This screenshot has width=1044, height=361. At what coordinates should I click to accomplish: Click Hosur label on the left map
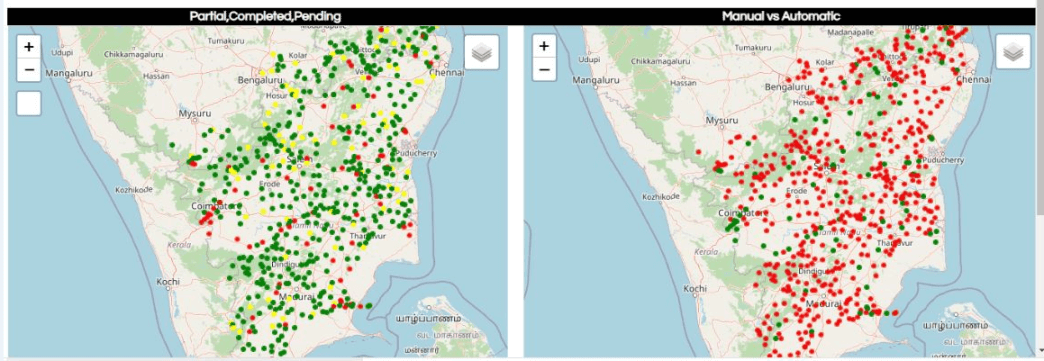(x=276, y=96)
